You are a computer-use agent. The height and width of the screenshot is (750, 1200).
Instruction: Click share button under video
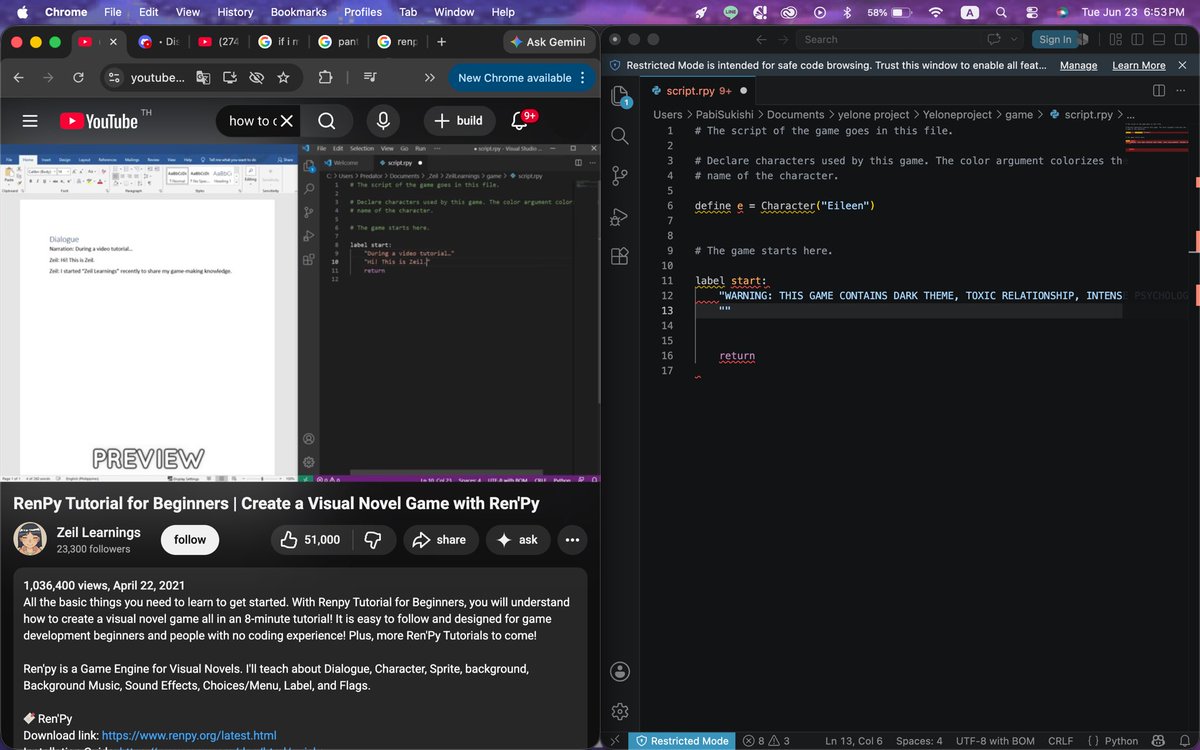pos(440,540)
